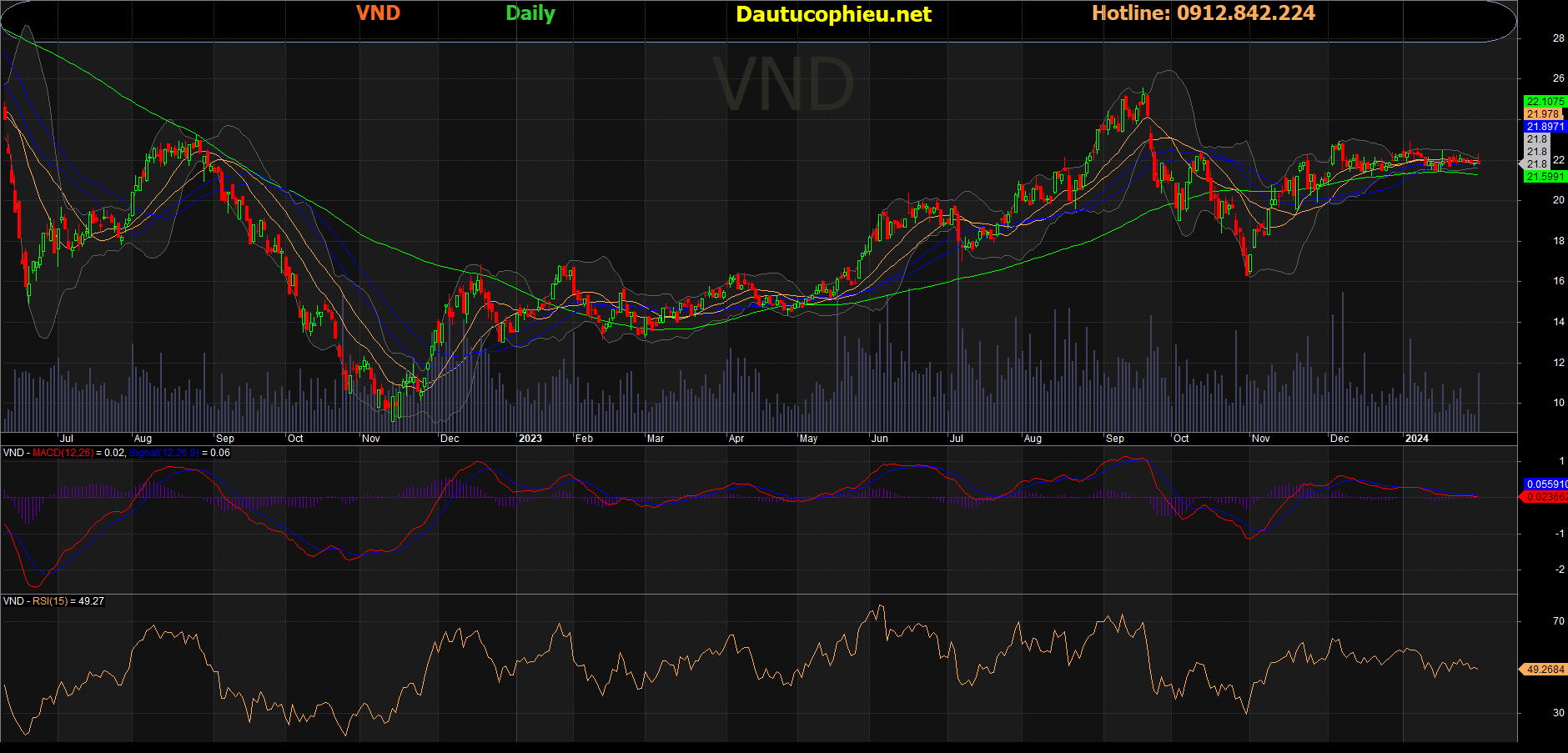The height and width of the screenshot is (753, 1568).
Task: Click the blue Signal(12,26,9) indicator label
Action: 164,453
